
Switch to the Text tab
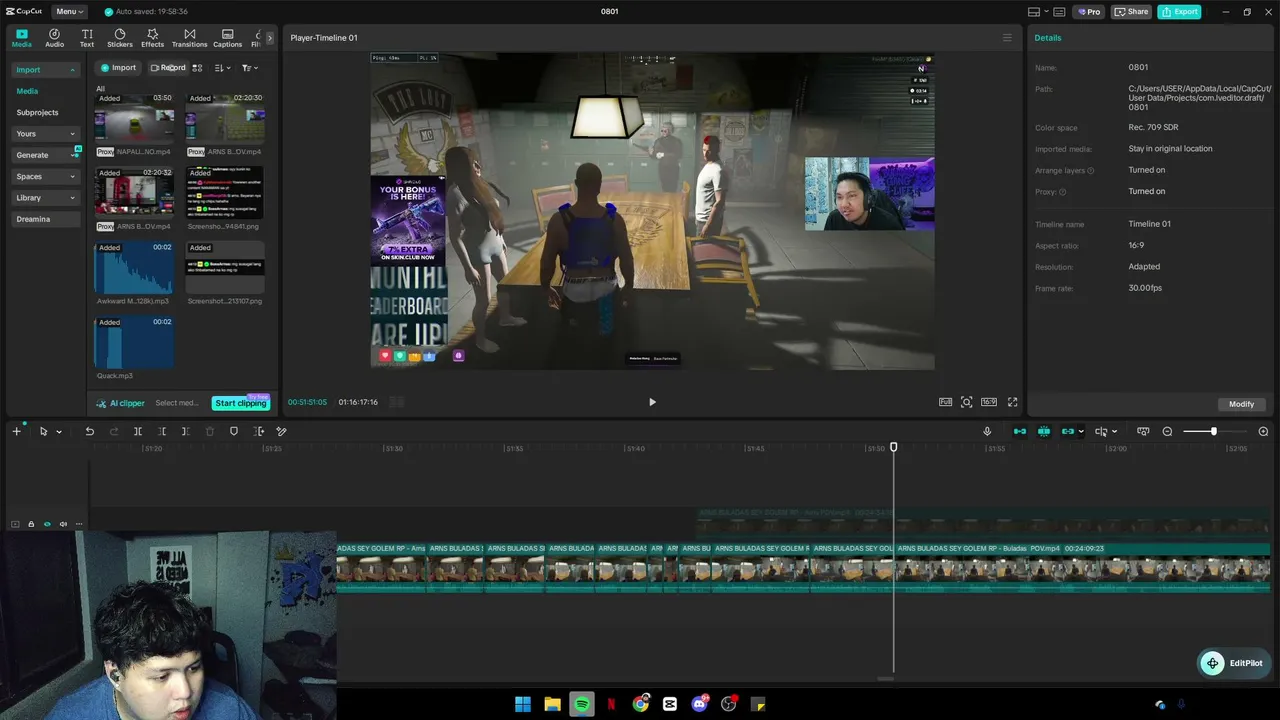(x=87, y=38)
